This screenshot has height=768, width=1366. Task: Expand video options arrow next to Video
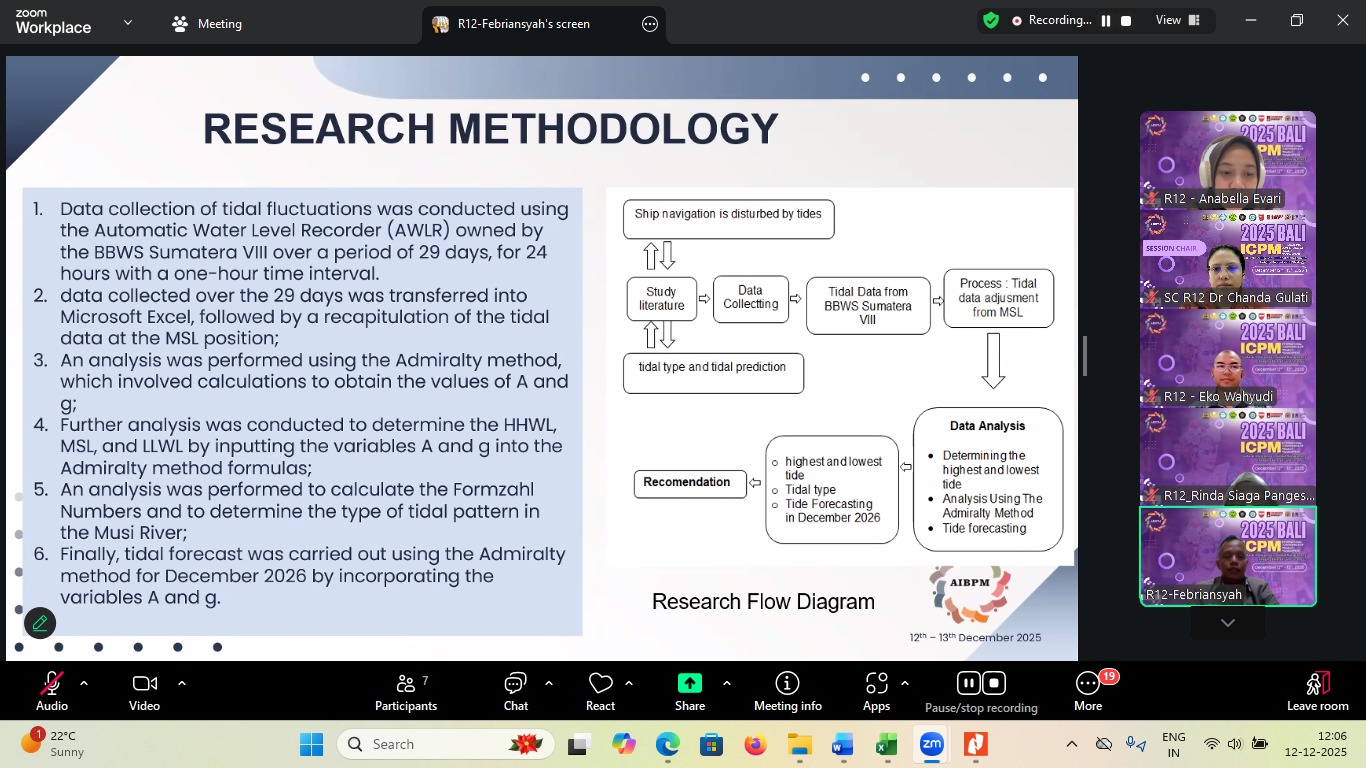(182, 683)
